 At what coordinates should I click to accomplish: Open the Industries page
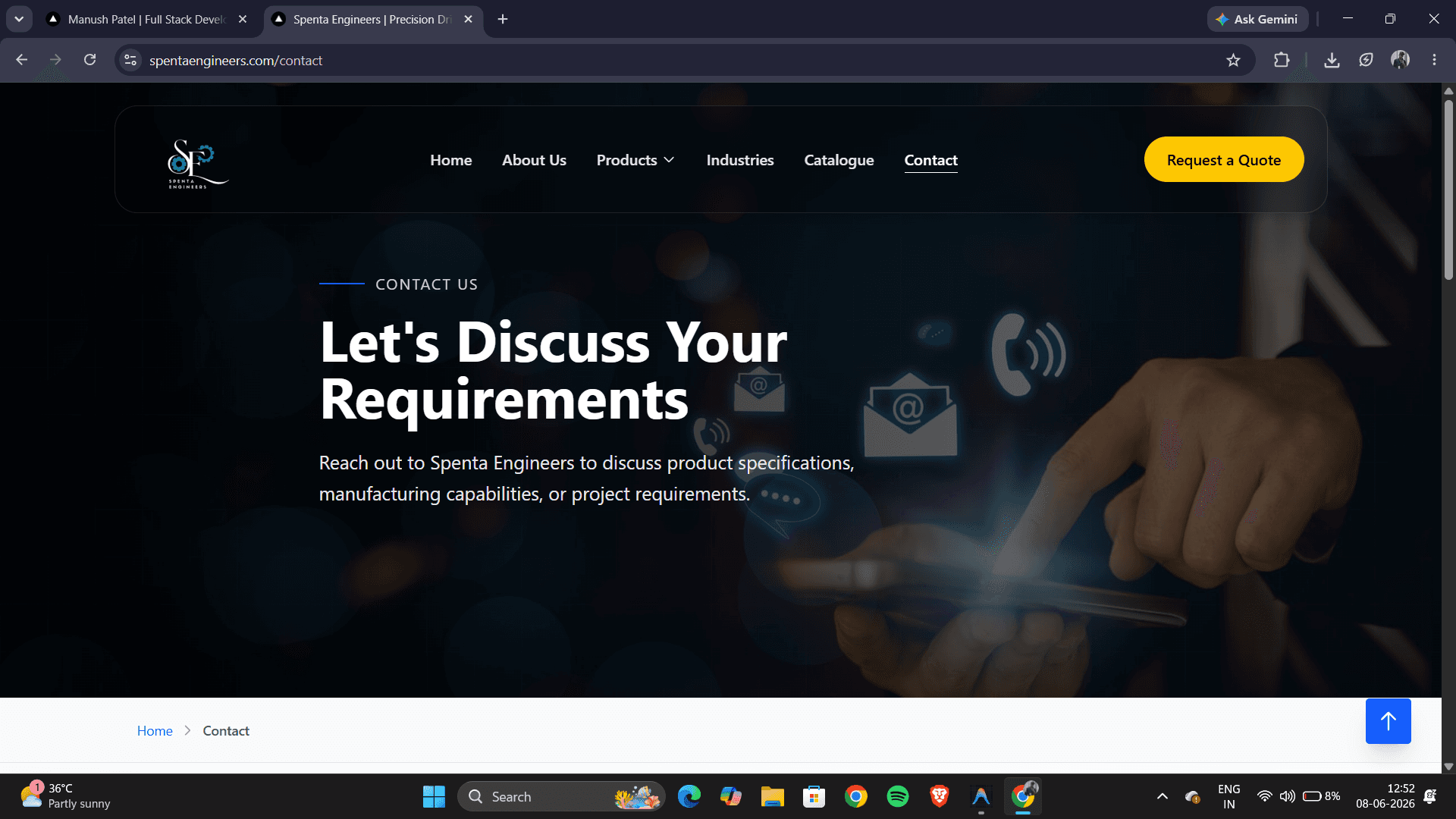[740, 160]
